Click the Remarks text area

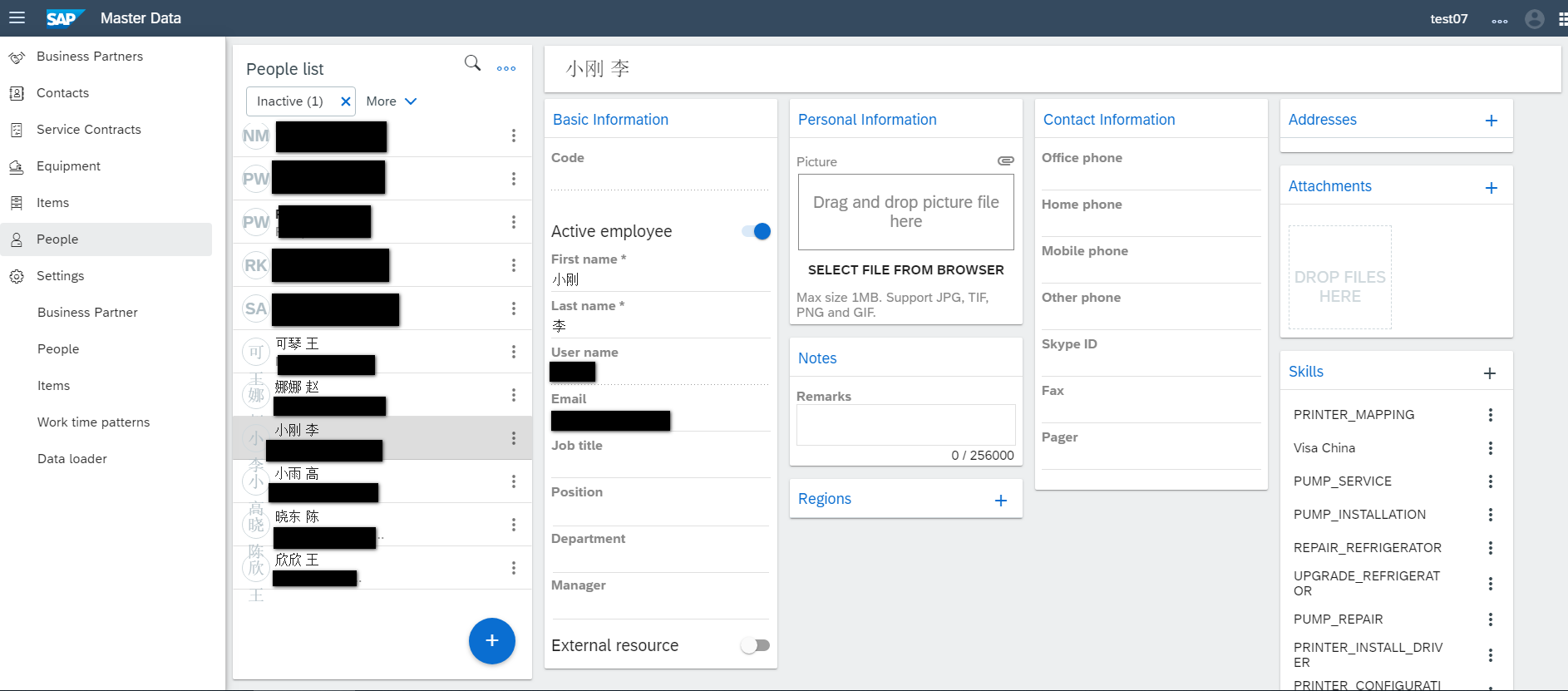point(906,425)
